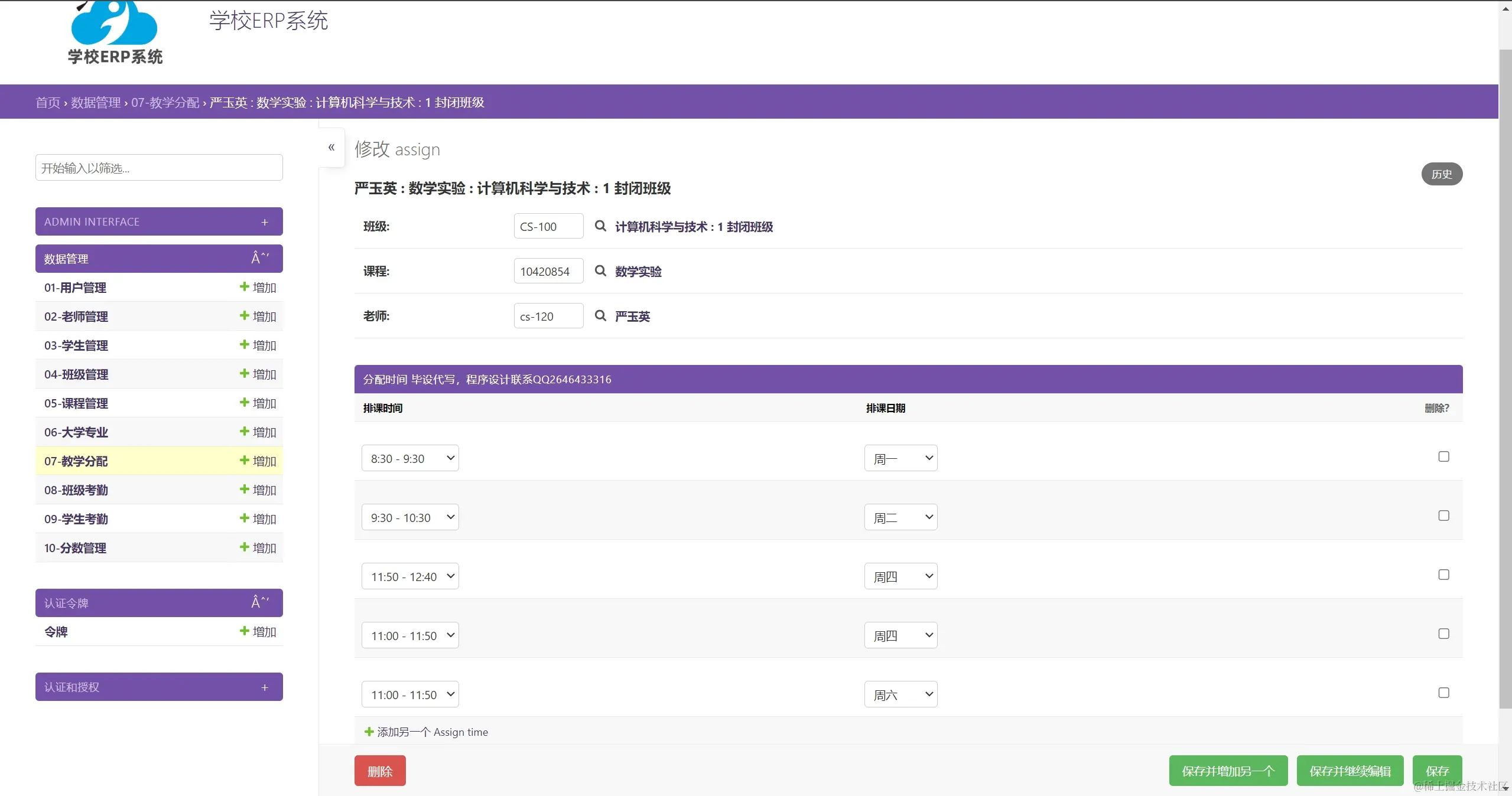Open the 周一 weekday dropdown

(x=900, y=458)
